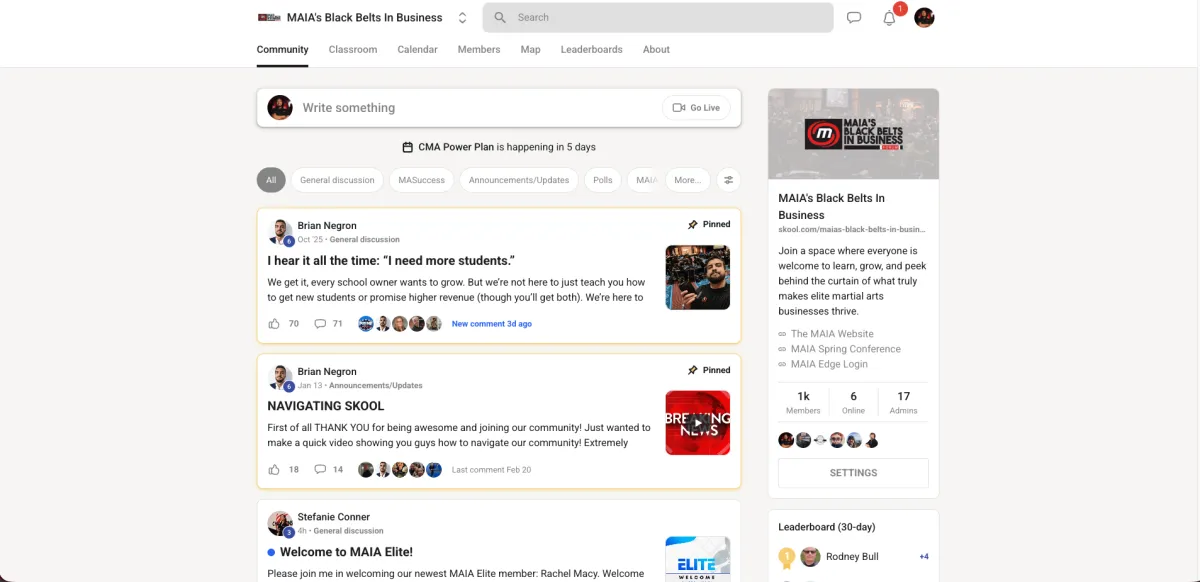The width and height of the screenshot is (1200, 582).
Task: Like the NAVIGATING SKOOL post
Action: point(274,470)
